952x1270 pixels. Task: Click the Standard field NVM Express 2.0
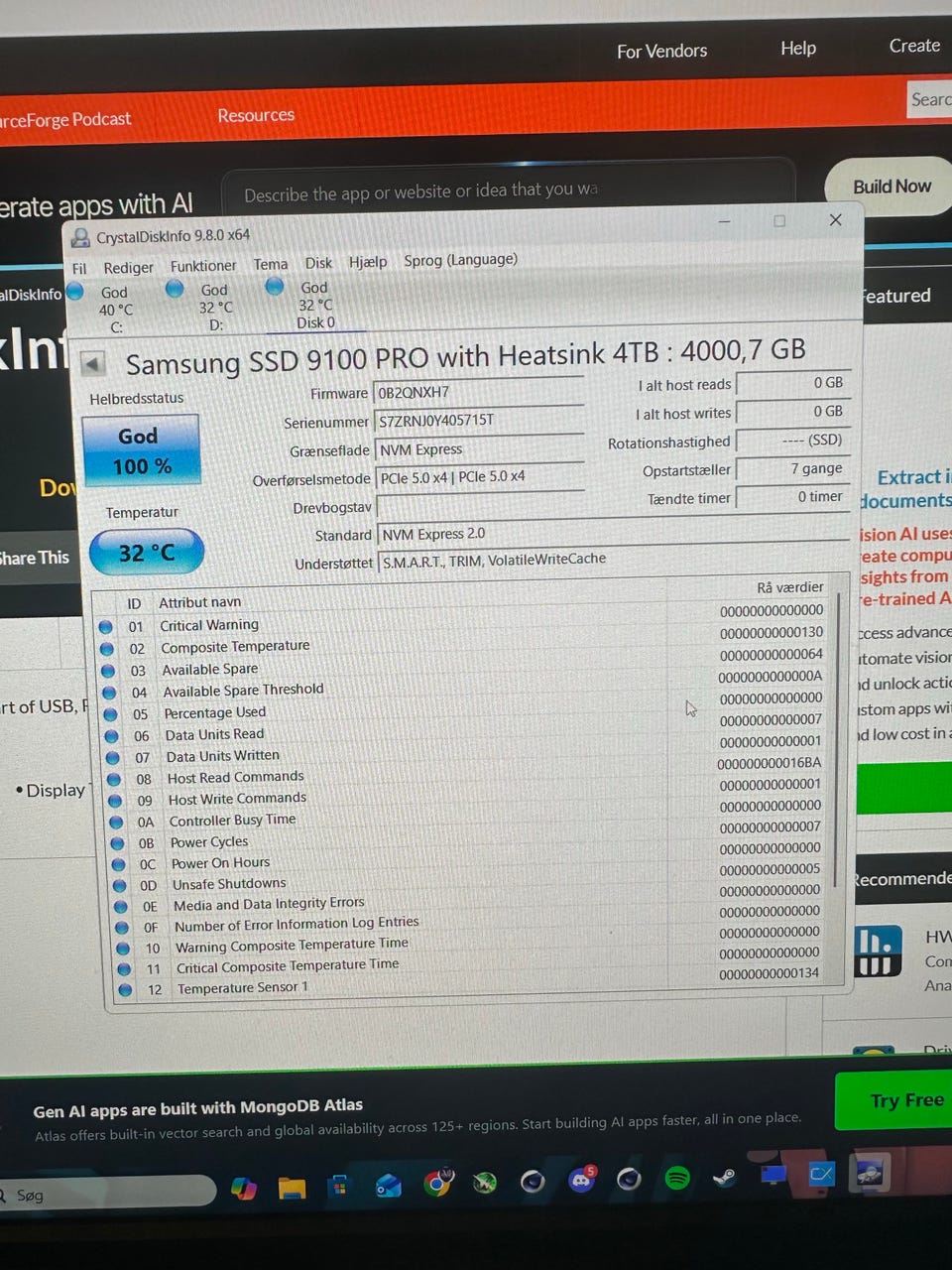613,532
